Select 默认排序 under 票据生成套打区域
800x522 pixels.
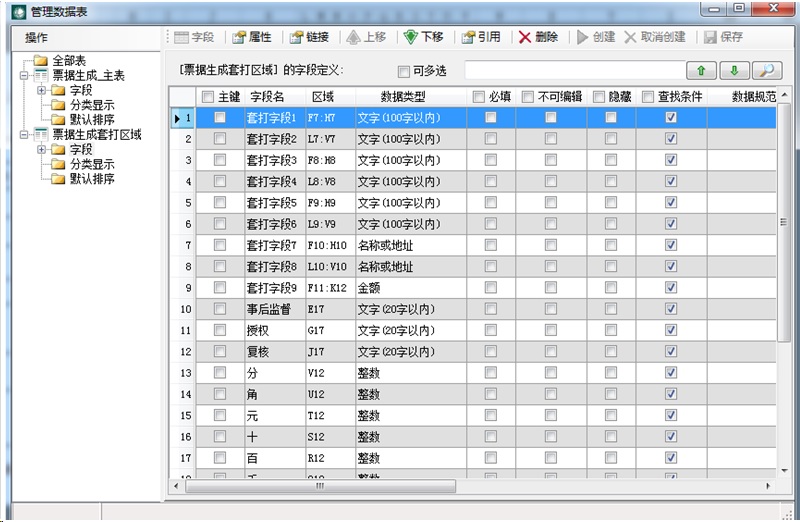point(91,179)
